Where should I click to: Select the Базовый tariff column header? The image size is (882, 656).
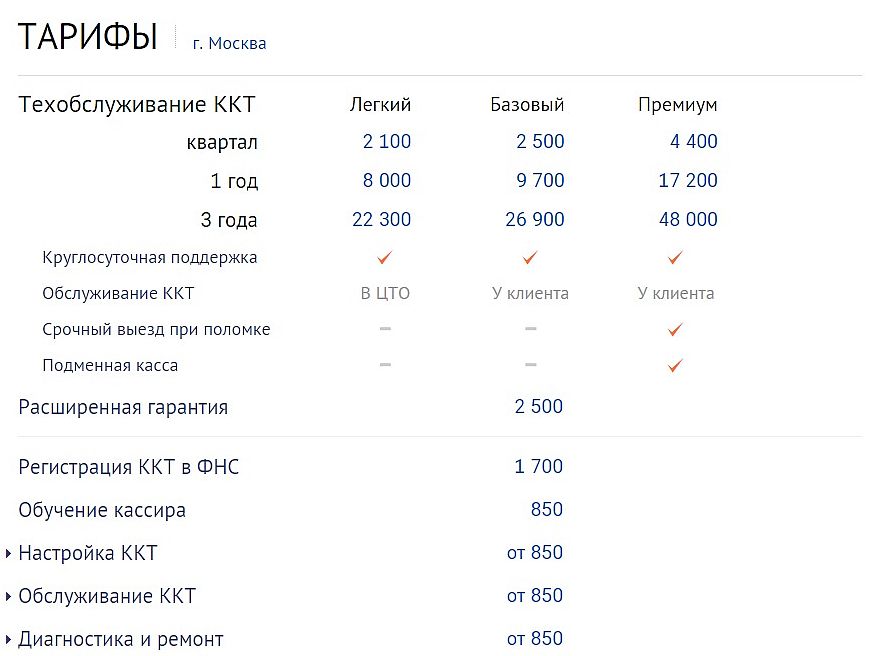click(x=527, y=105)
